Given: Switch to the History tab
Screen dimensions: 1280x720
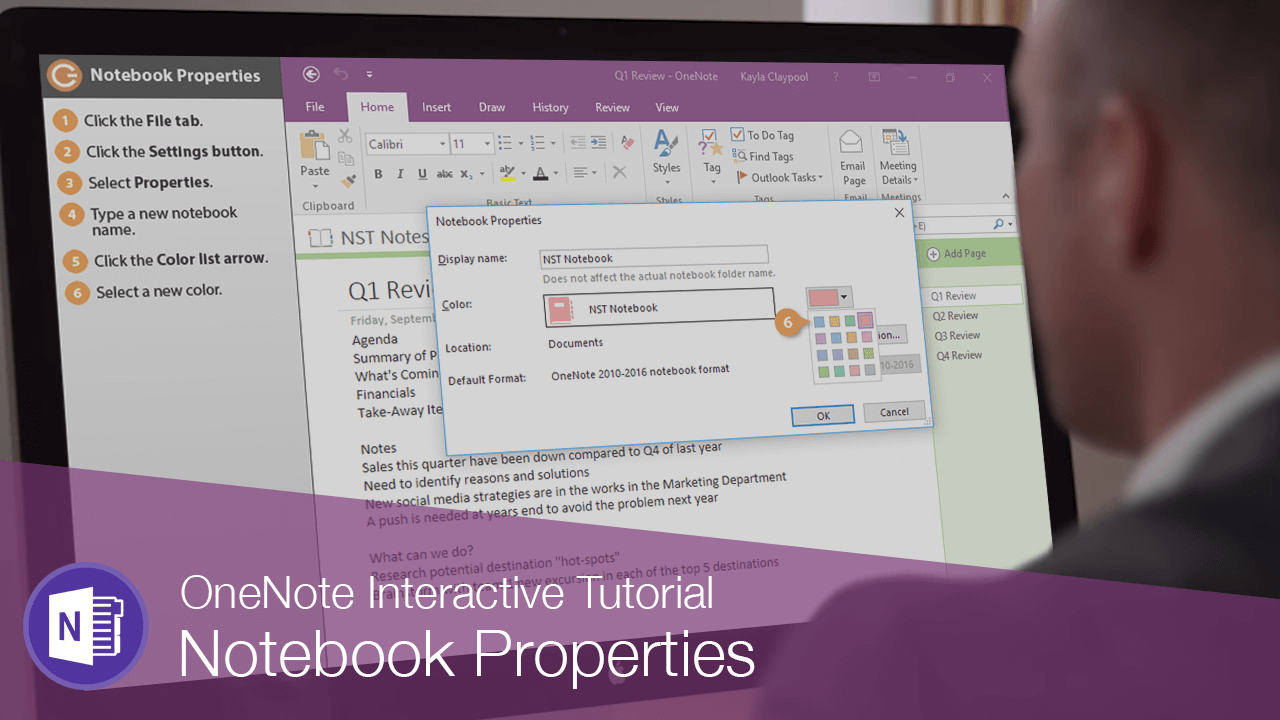Looking at the screenshot, I should click(x=550, y=107).
